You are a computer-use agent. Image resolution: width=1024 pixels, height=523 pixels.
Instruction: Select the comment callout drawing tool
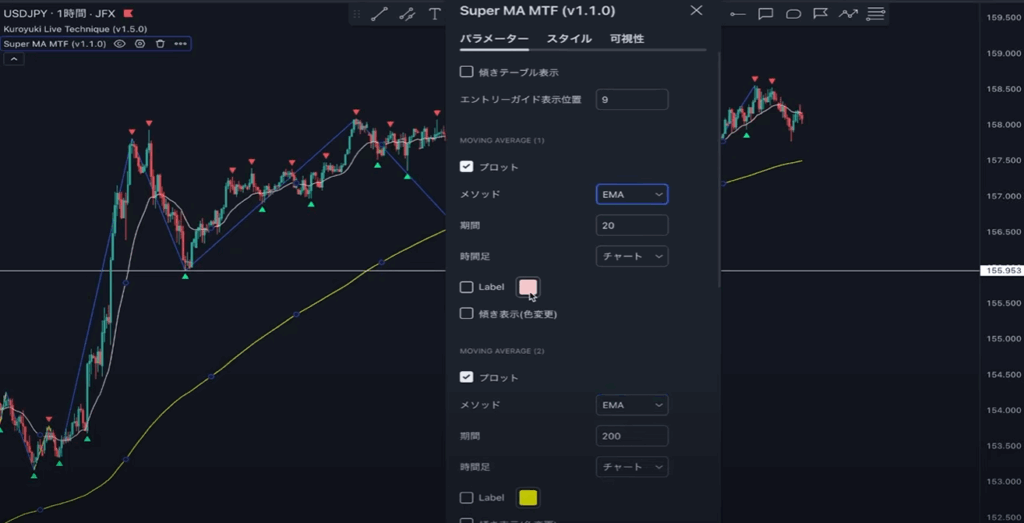pyautogui.click(x=765, y=14)
